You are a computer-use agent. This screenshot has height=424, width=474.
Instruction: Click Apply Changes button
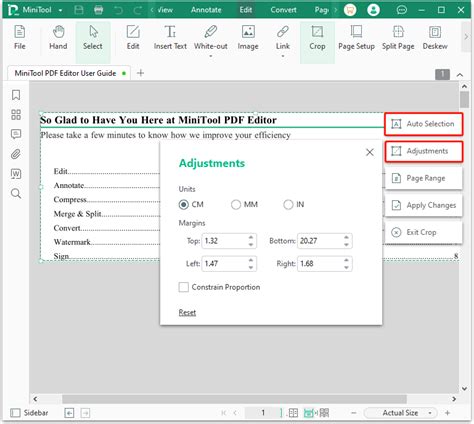coord(423,205)
